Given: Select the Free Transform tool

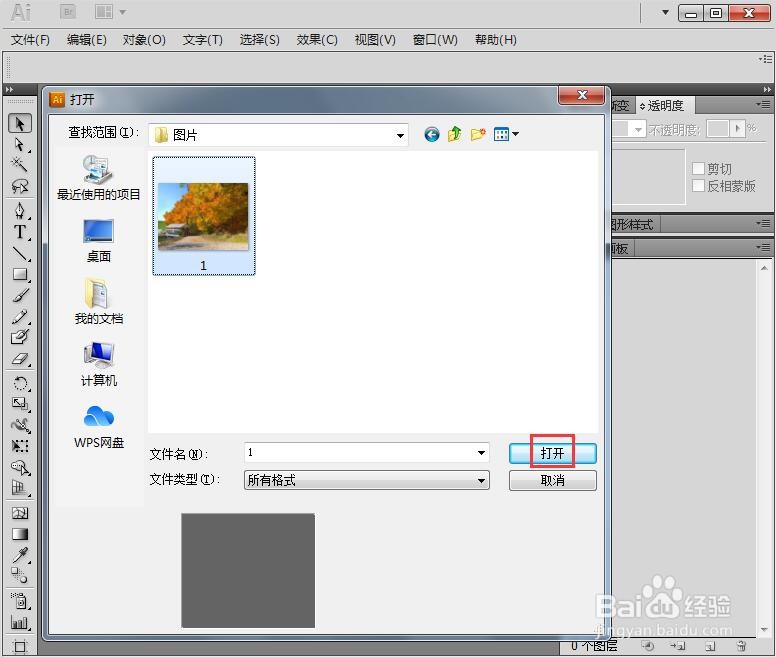Looking at the screenshot, I should click(20, 446).
